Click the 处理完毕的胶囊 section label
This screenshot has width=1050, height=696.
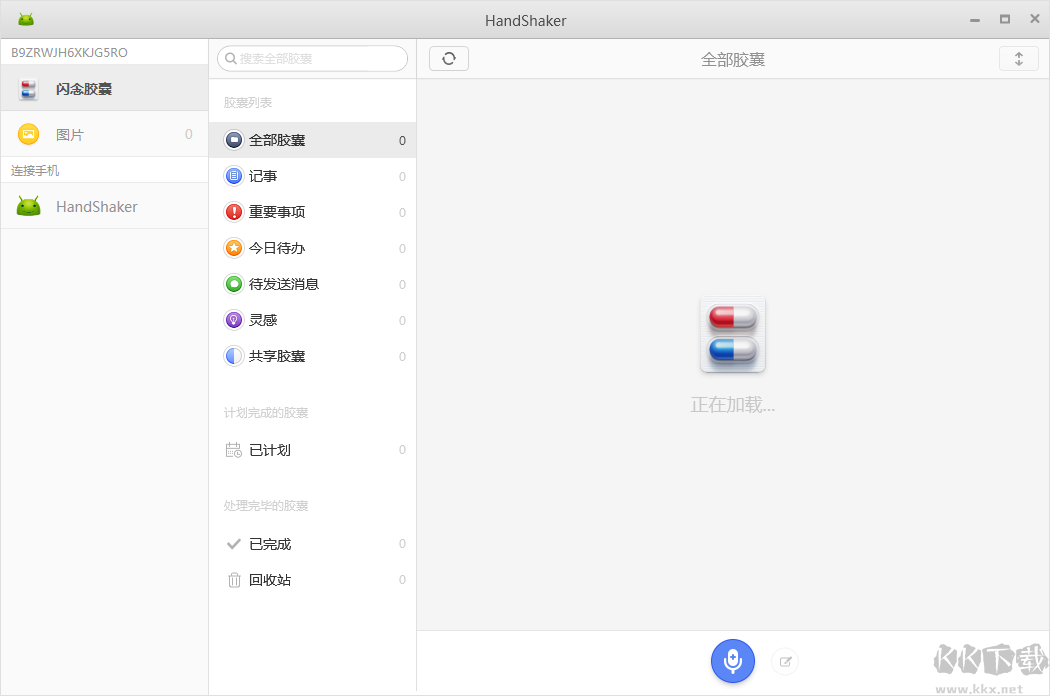click(266, 506)
